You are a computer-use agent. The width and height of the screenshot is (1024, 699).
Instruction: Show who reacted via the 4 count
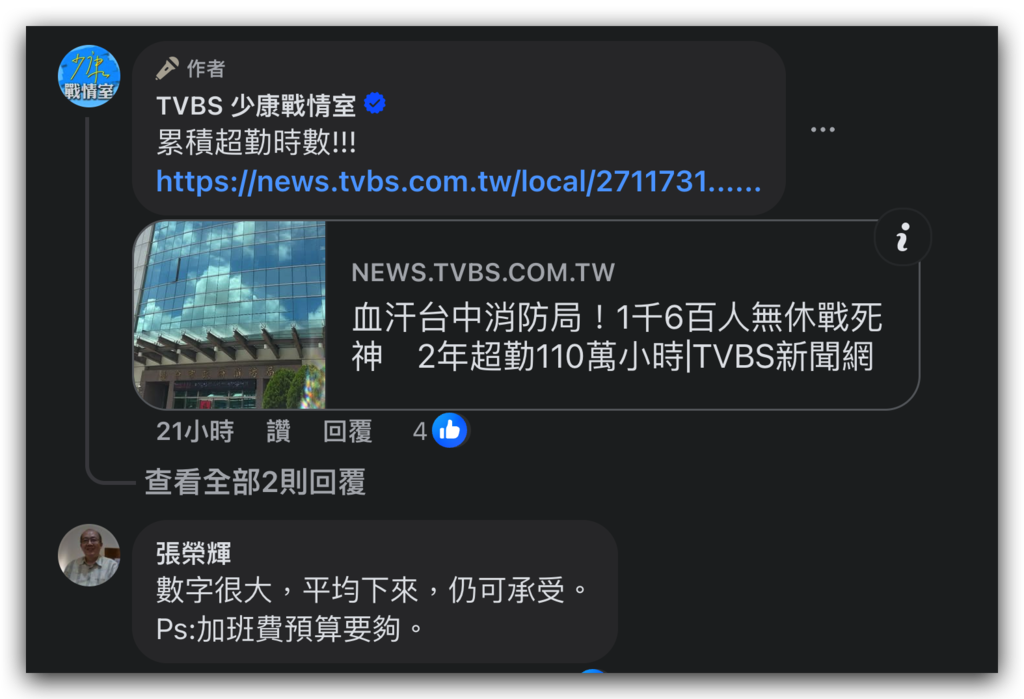point(419,431)
